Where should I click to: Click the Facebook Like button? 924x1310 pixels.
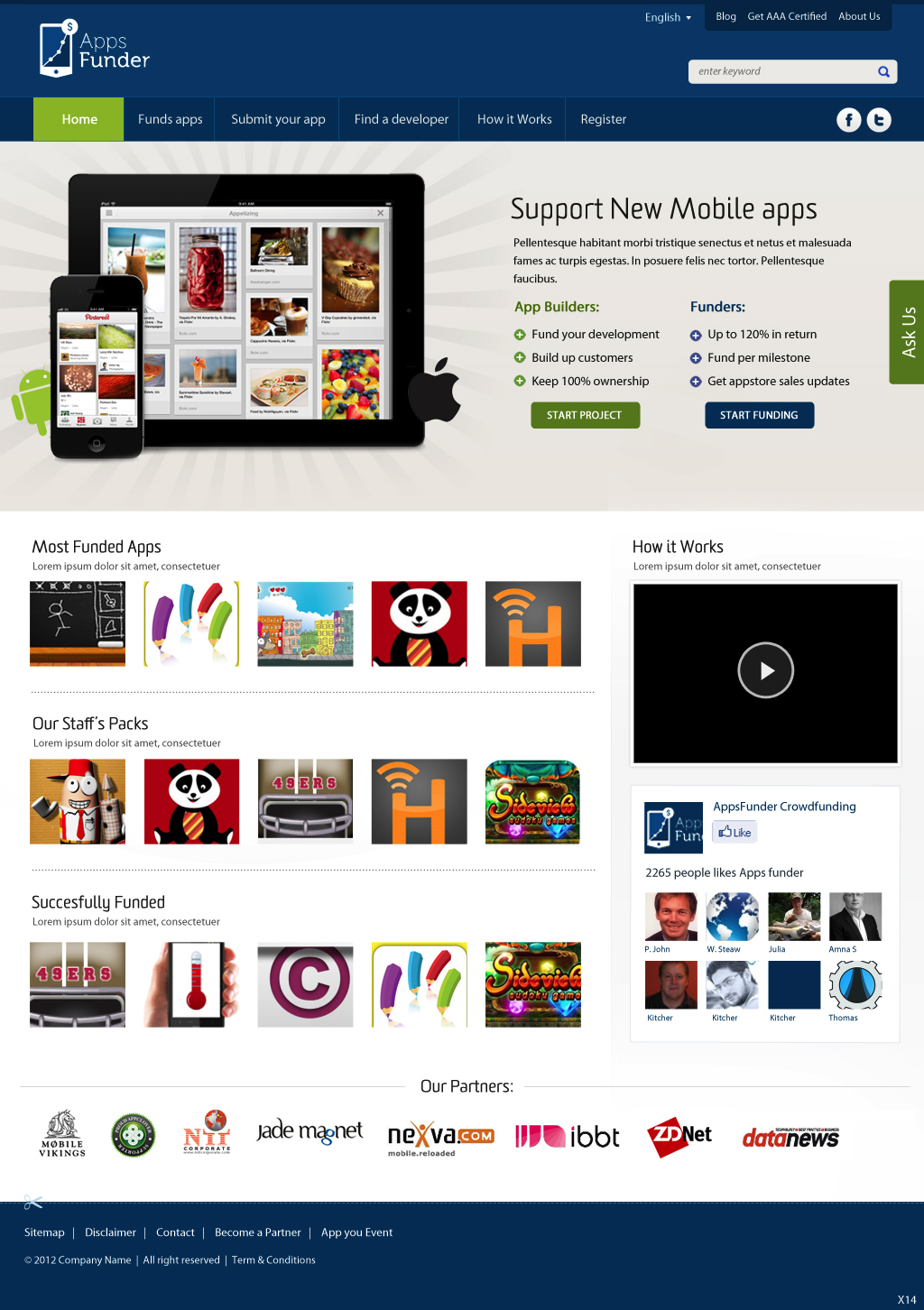tap(735, 832)
